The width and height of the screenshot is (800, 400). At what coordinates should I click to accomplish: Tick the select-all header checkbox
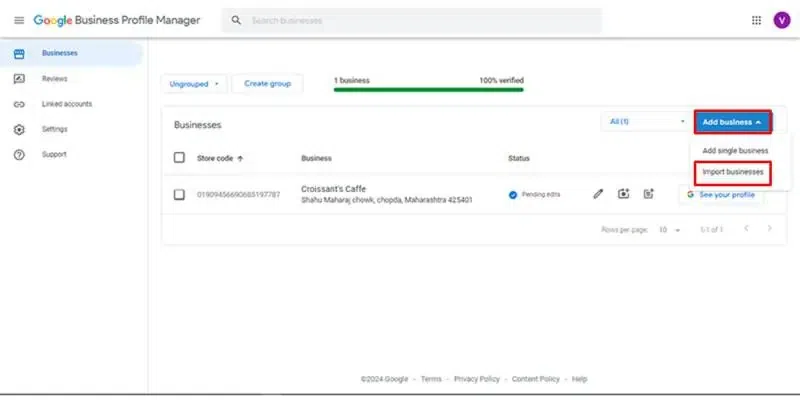tap(179, 158)
